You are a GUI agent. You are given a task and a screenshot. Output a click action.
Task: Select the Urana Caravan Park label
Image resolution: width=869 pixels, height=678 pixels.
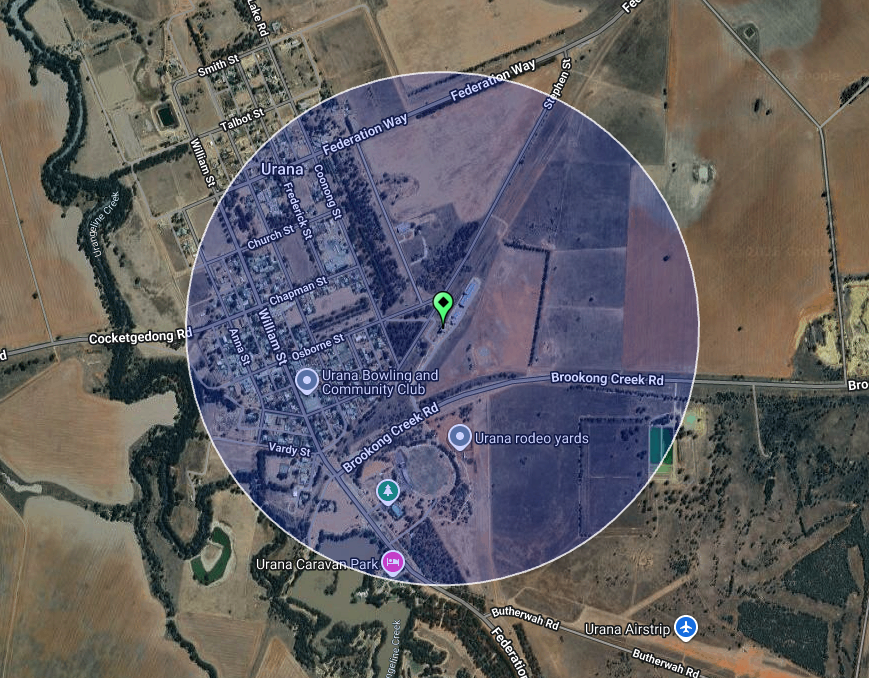(317, 564)
